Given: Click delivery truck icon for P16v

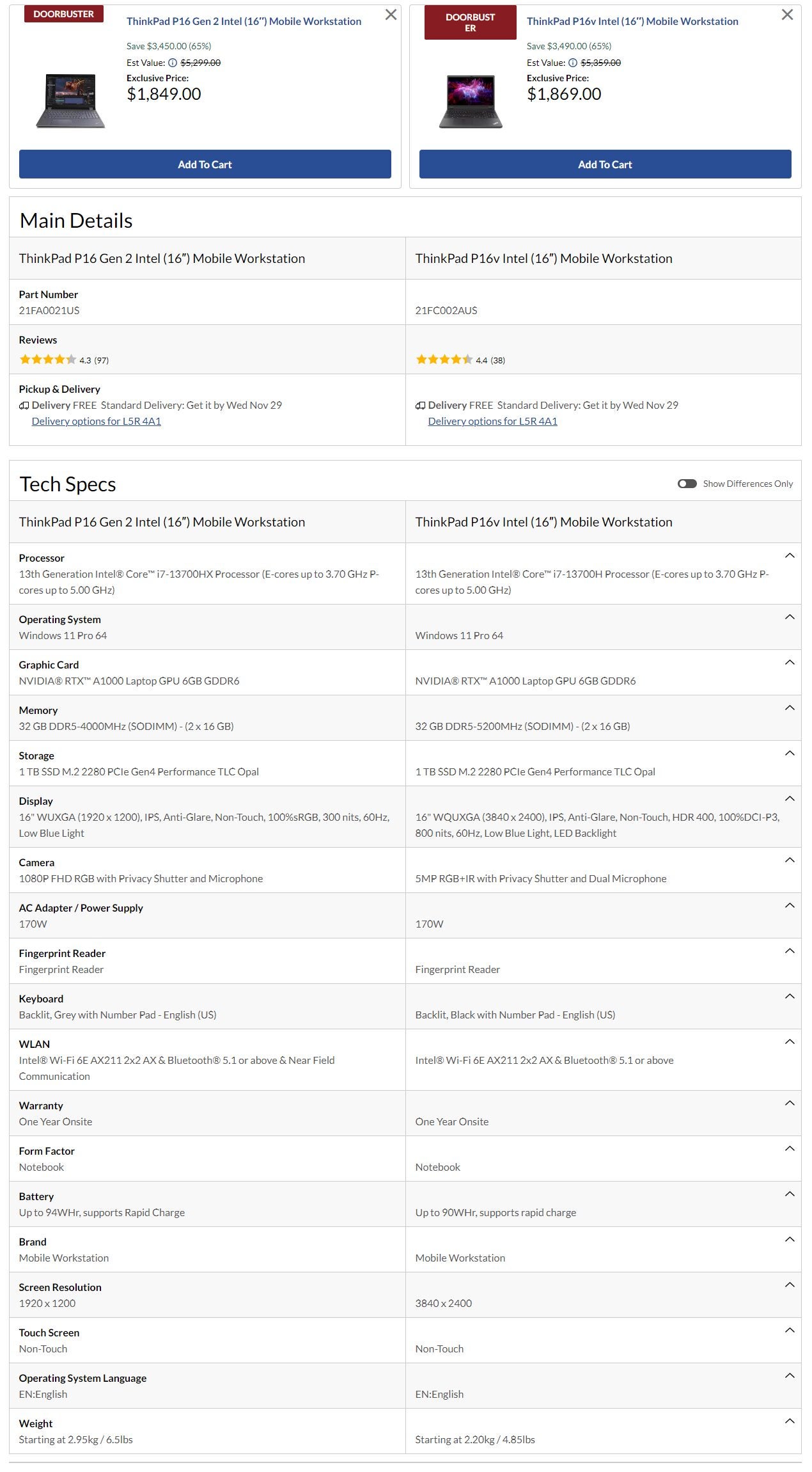Looking at the screenshot, I should 420,405.
